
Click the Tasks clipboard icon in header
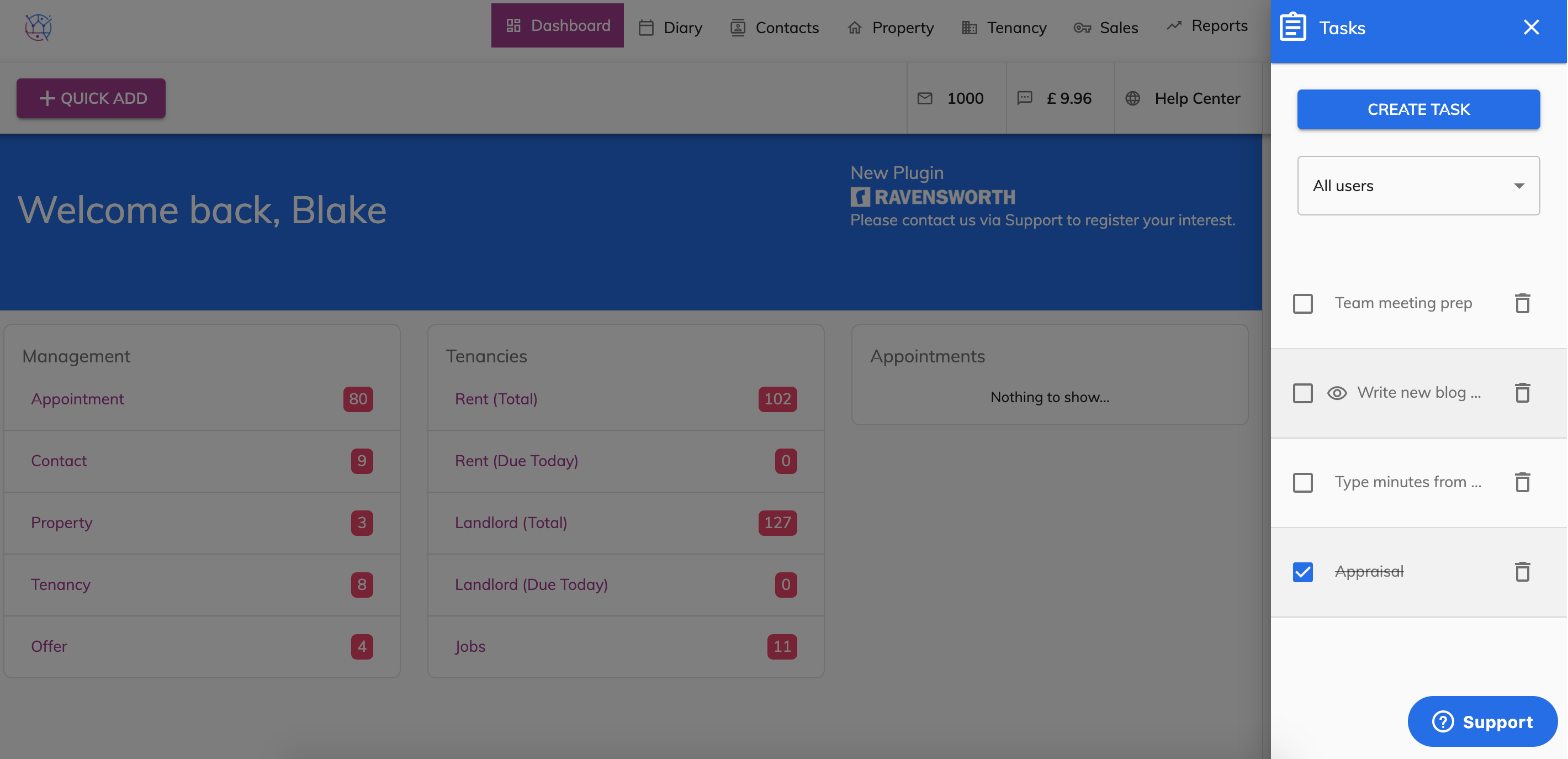(x=1293, y=28)
